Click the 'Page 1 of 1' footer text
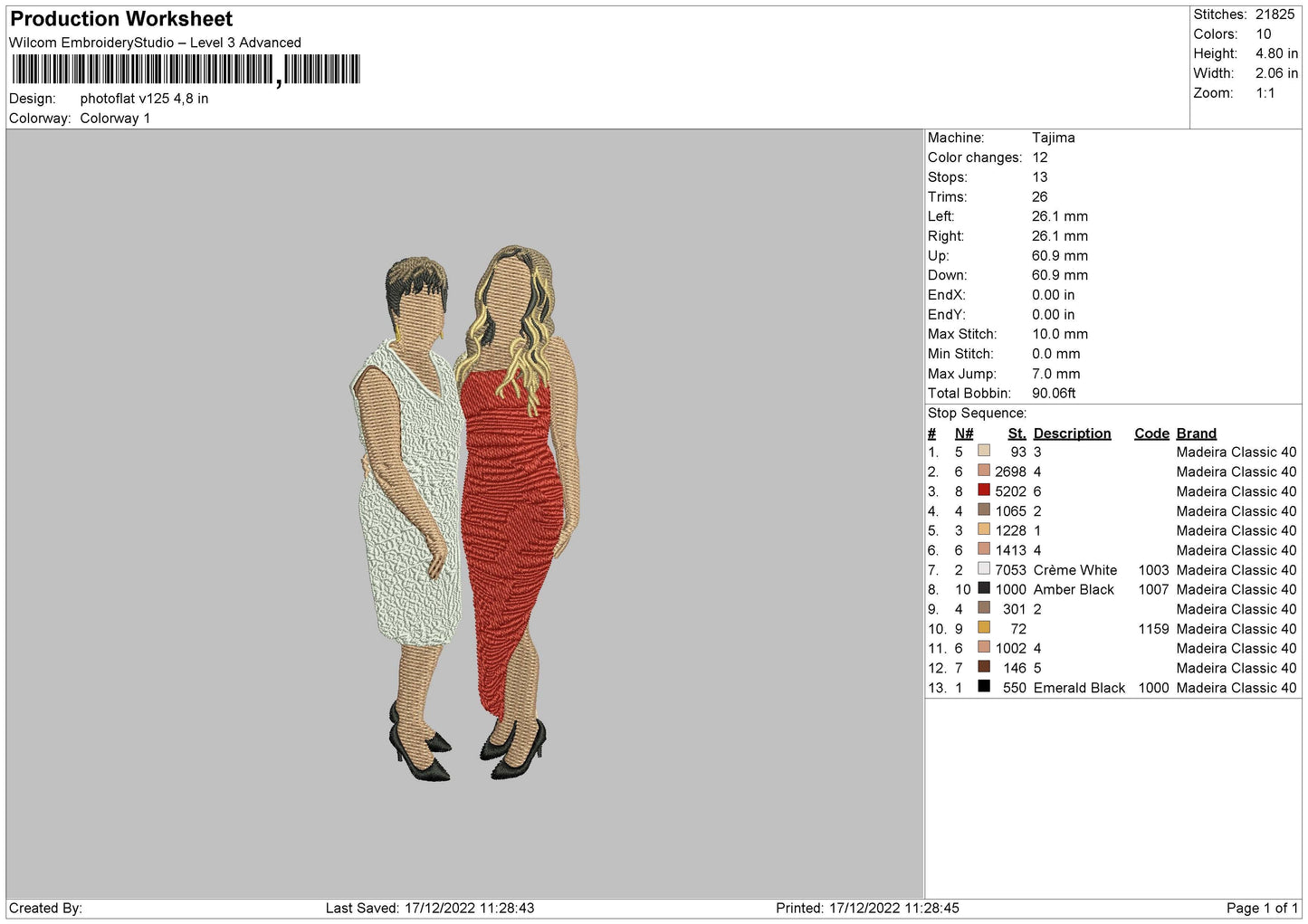1308x924 pixels. coord(1263,908)
